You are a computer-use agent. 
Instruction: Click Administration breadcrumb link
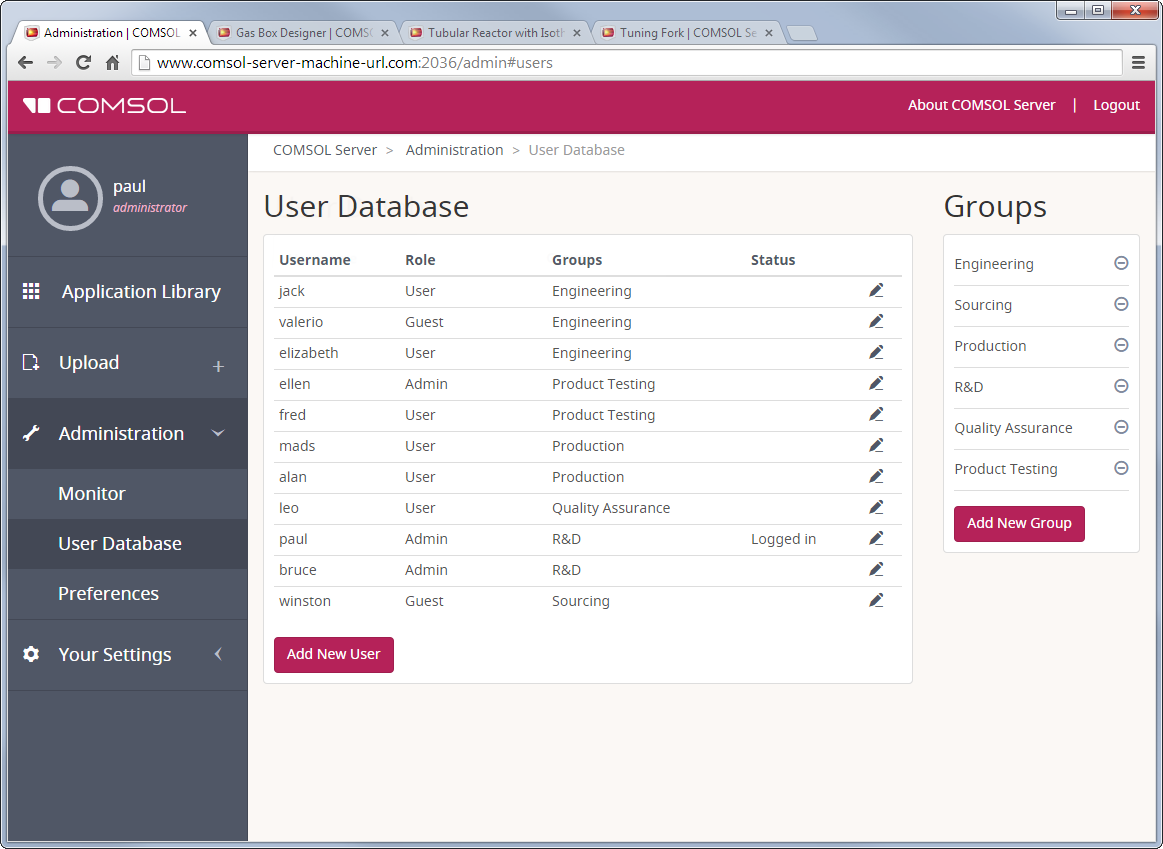(x=454, y=150)
